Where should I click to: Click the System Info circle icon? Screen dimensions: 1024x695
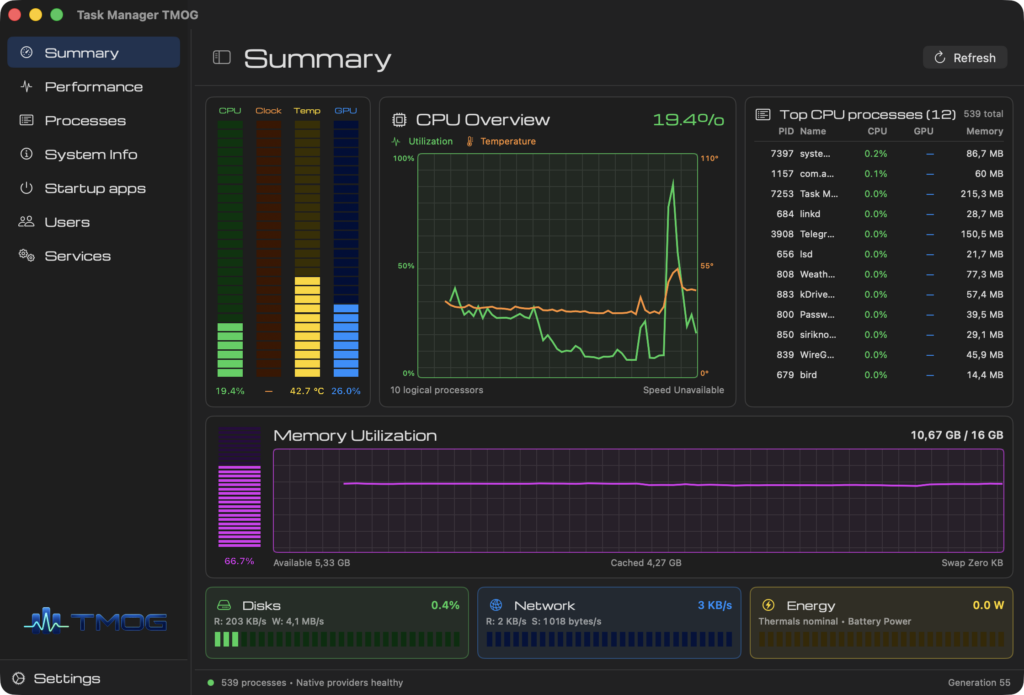(26, 154)
